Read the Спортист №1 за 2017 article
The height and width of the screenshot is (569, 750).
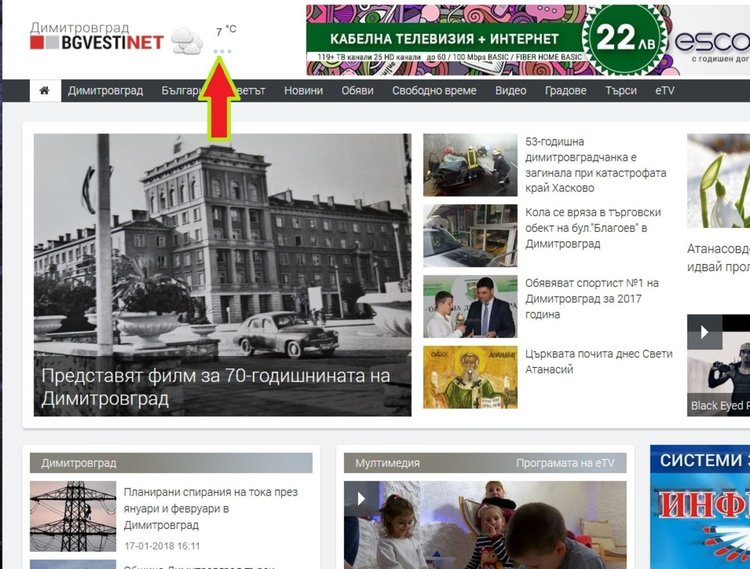point(592,298)
